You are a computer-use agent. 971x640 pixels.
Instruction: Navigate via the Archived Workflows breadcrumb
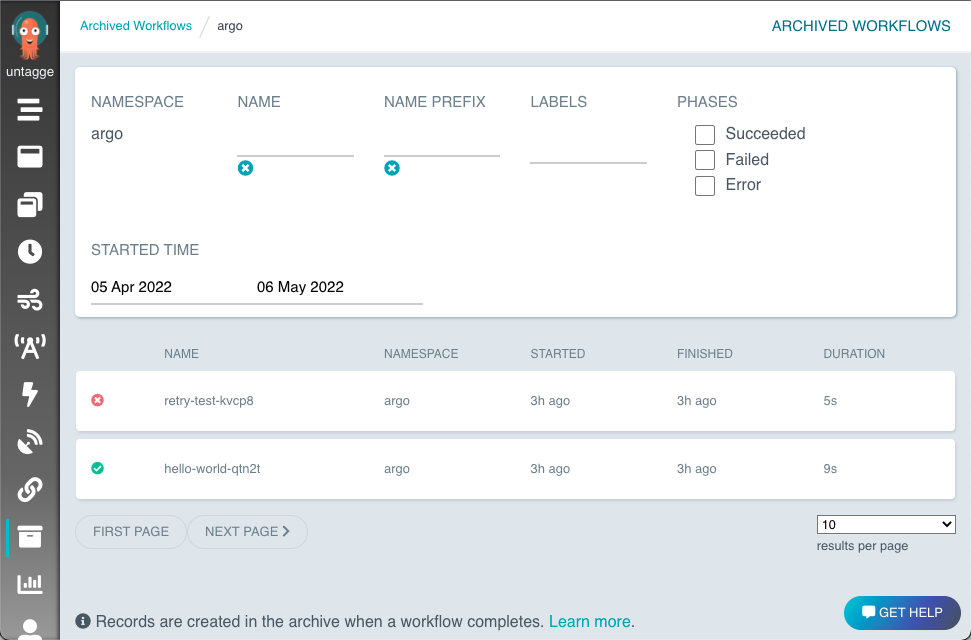coord(136,25)
